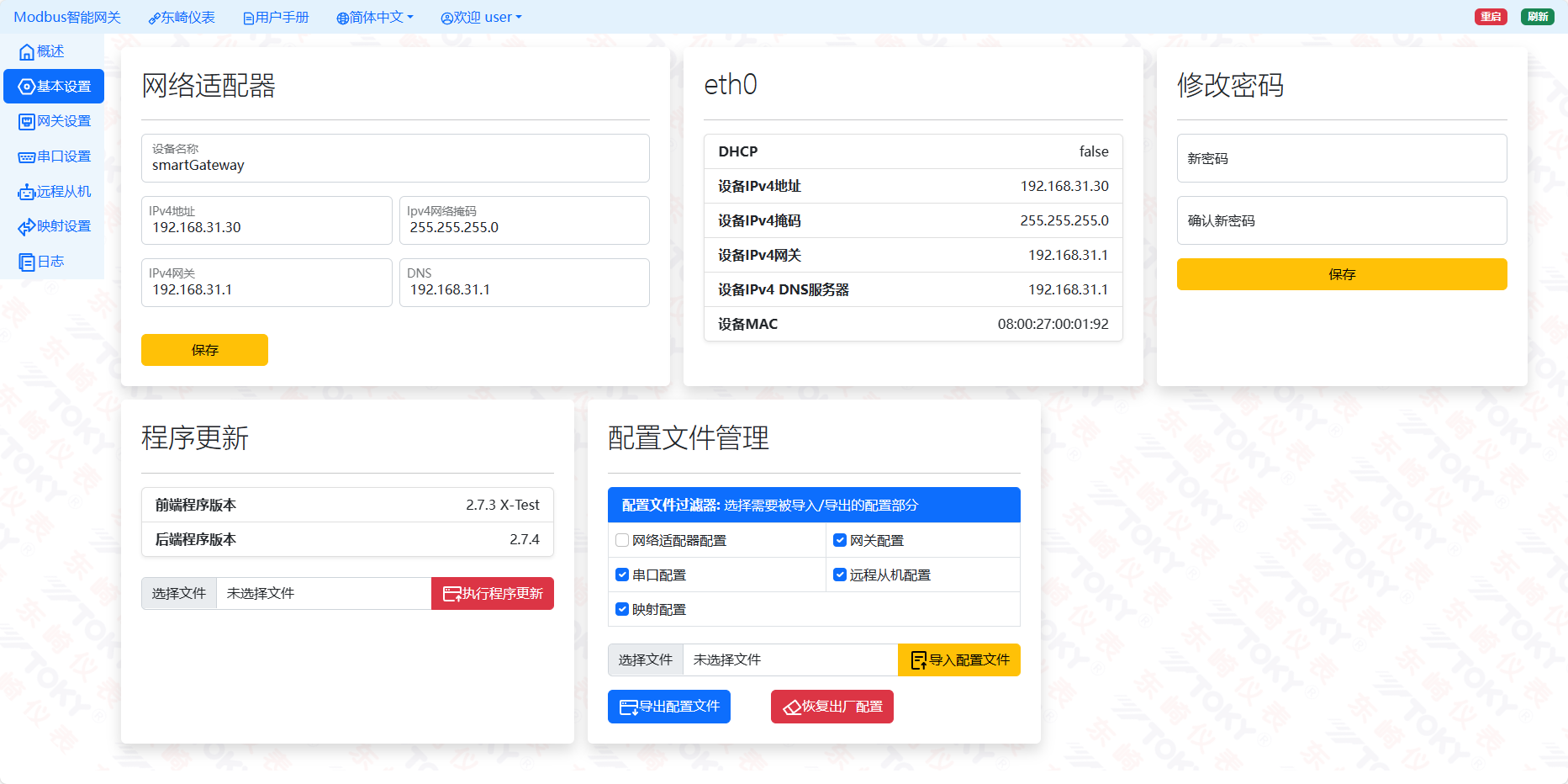Image resolution: width=1568 pixels, height=784 pixels.
Task: Click the globe icon beside 简体中文
Action: tap(342, 19)
